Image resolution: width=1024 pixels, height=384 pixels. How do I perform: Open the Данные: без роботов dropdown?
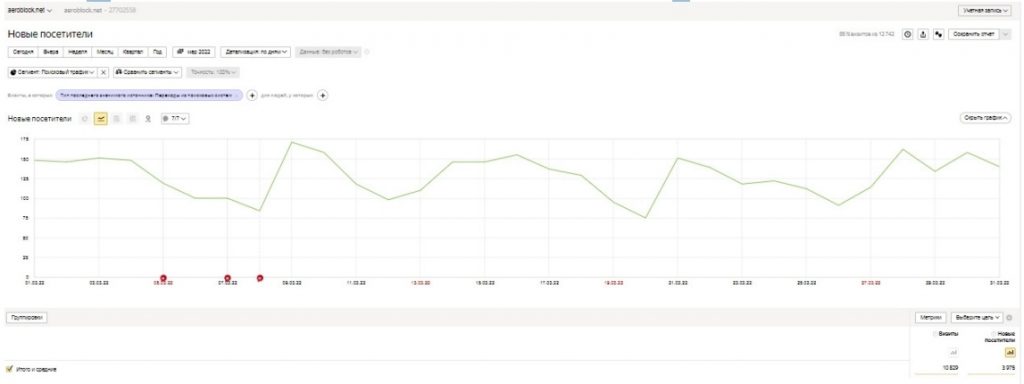coord(328,52)
